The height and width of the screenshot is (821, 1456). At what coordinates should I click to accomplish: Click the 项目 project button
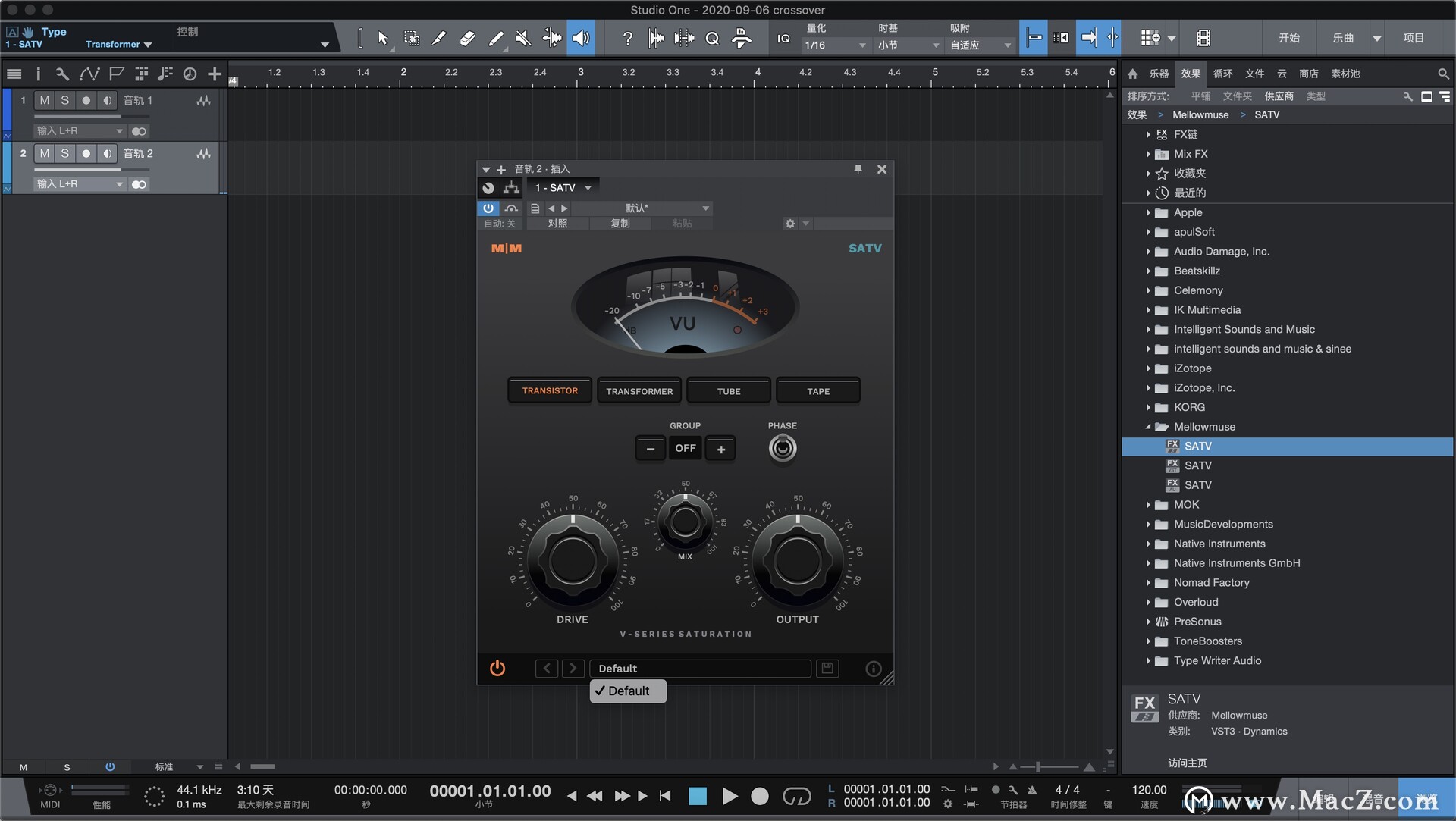(1414, 38)
